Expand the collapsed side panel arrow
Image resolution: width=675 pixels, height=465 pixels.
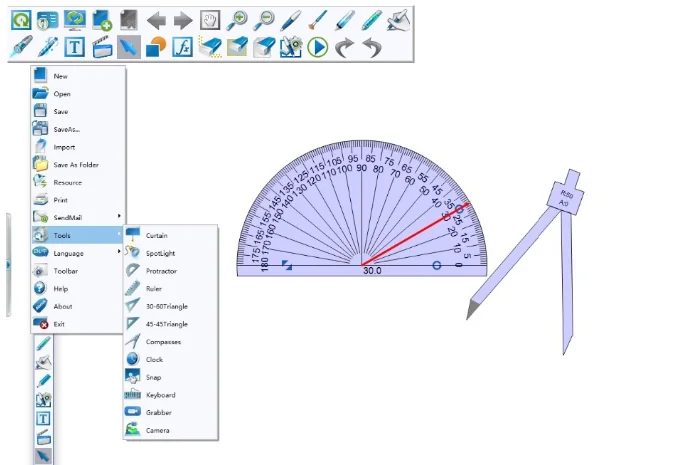pos(8,265)
